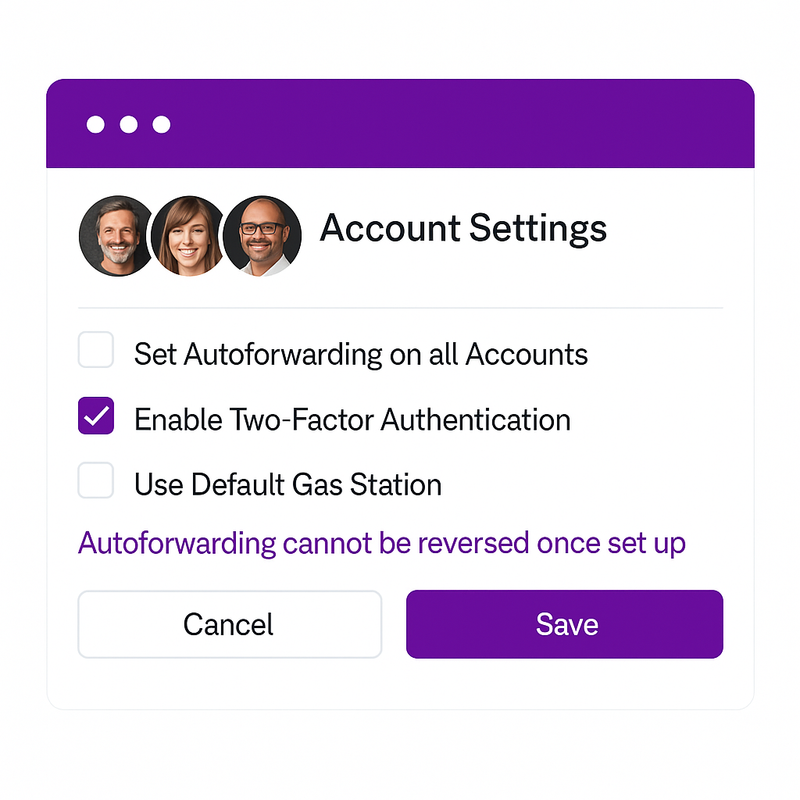This screenshot has height=800, width=800.
Task: Click the 'Use Default Gas Station' label text
Action: [288, 484]
